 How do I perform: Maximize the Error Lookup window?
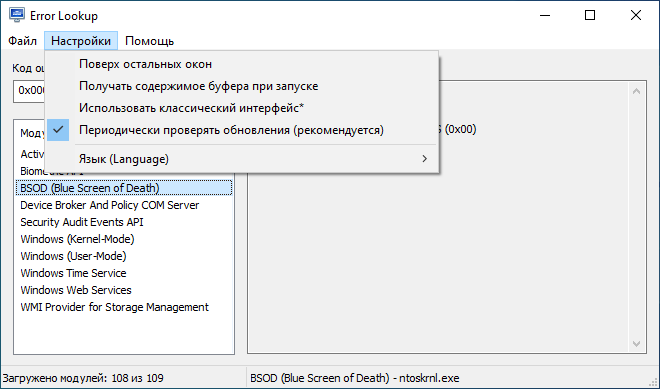(x=590, y=16)
